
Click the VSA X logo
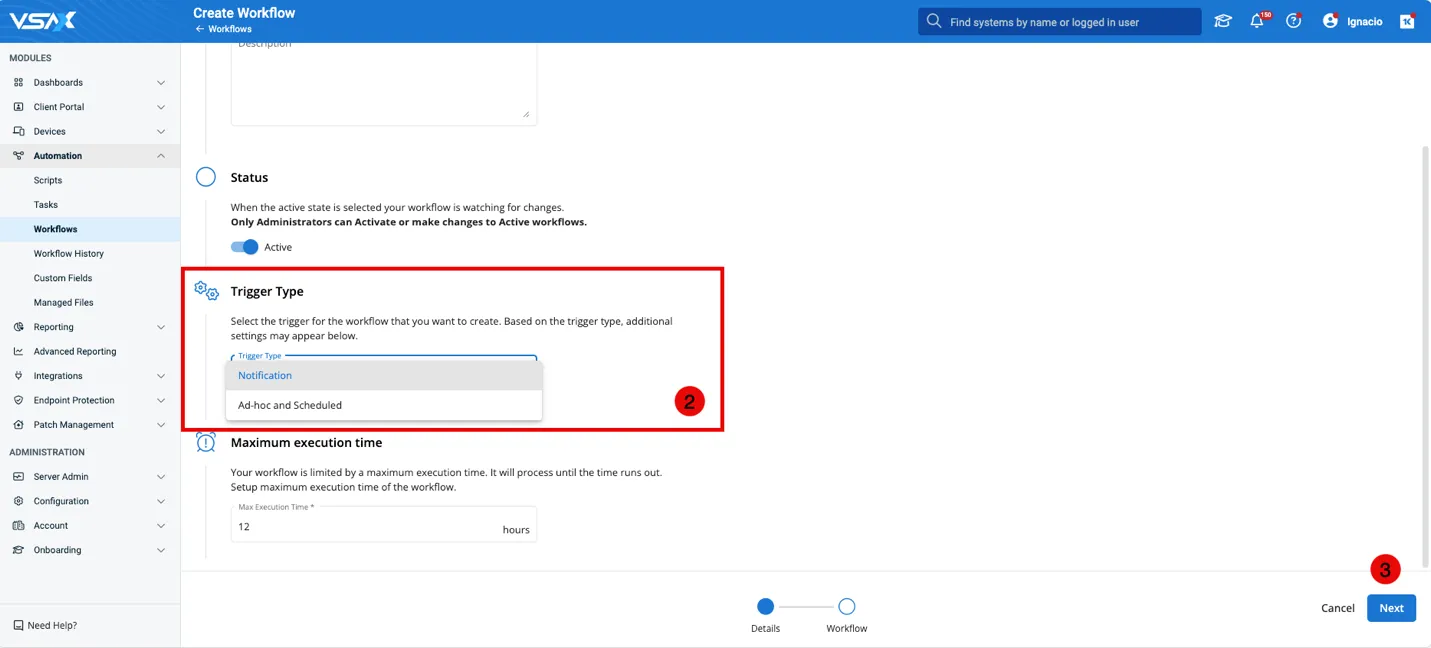pos(42,21)
